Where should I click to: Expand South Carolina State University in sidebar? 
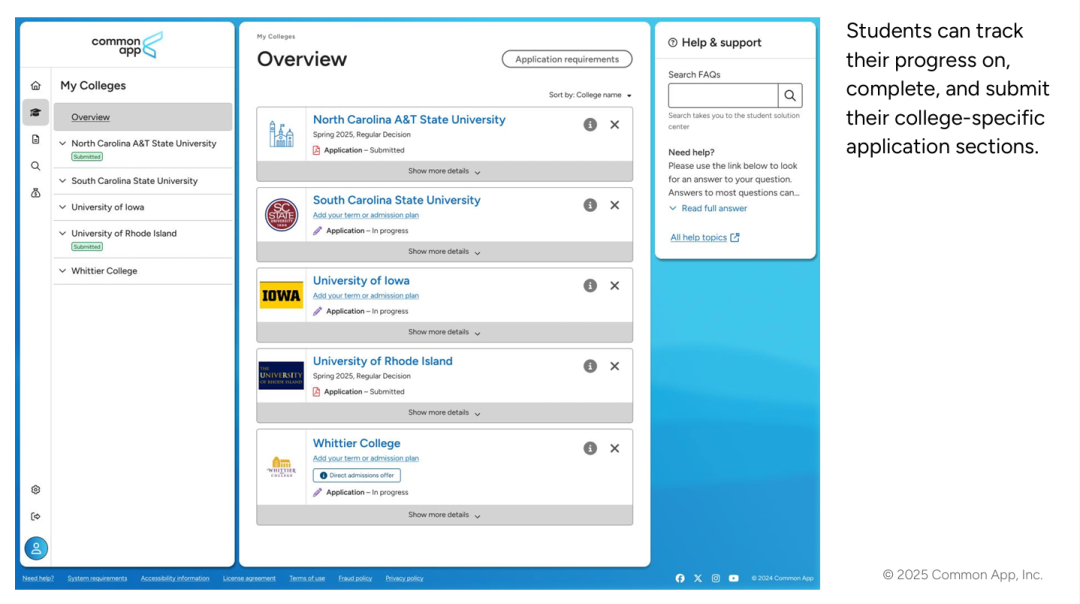[63, 180]
